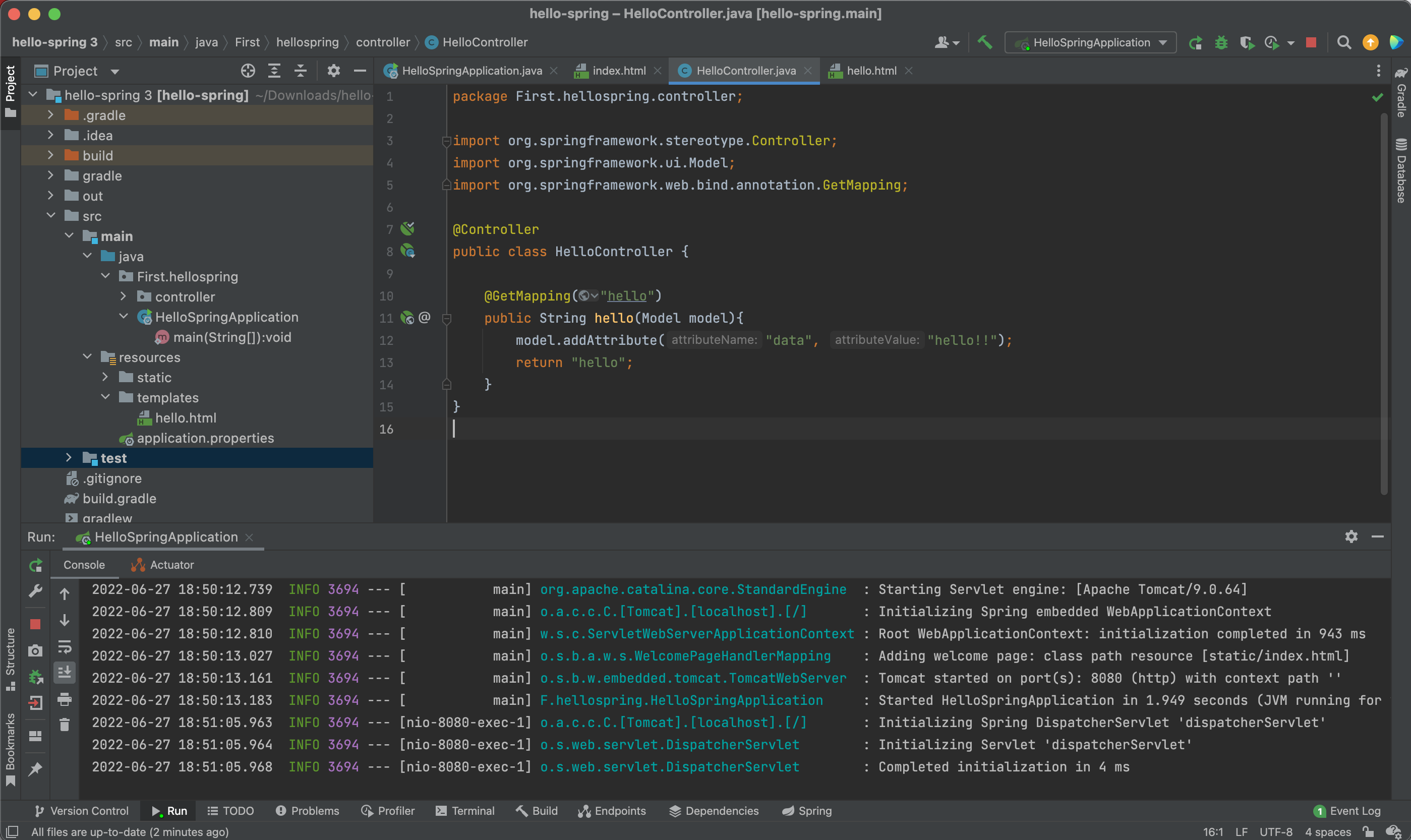Stop the application with red square in toolbar
1411x840 pixels.
point(1311,42)
